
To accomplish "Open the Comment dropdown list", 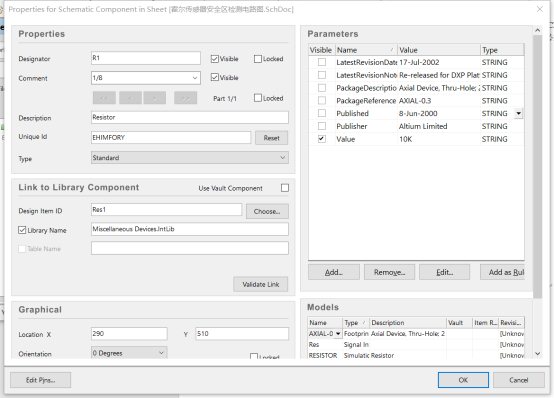I will [x=195, y=78].
